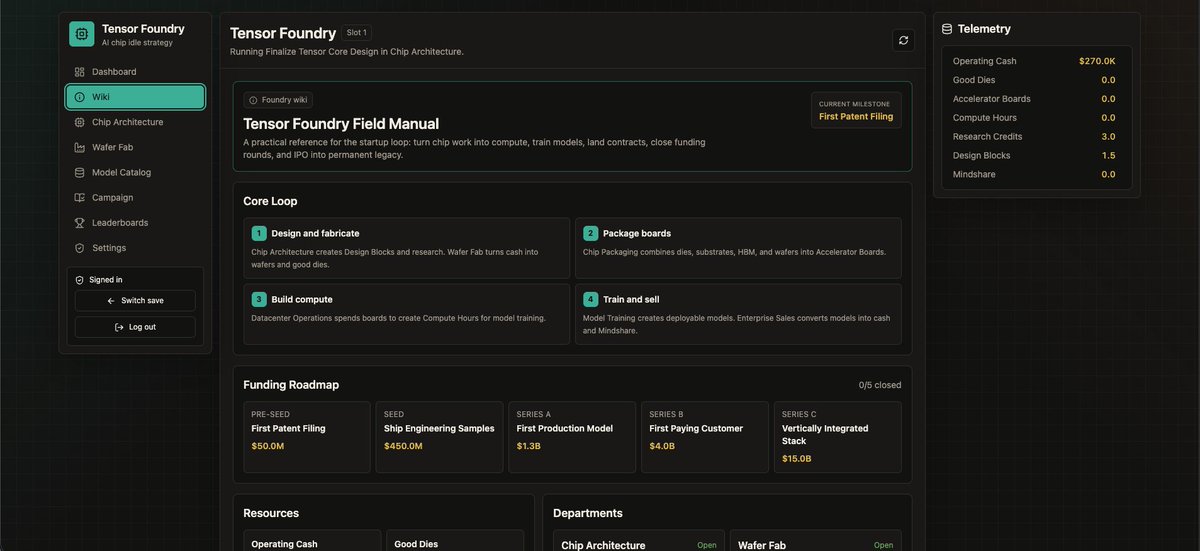Click step number 4 badge in Core Loop
Image resolution: width=1200 pixels, height=551 pixels.
pyautogui.click(x=590, y=299)
